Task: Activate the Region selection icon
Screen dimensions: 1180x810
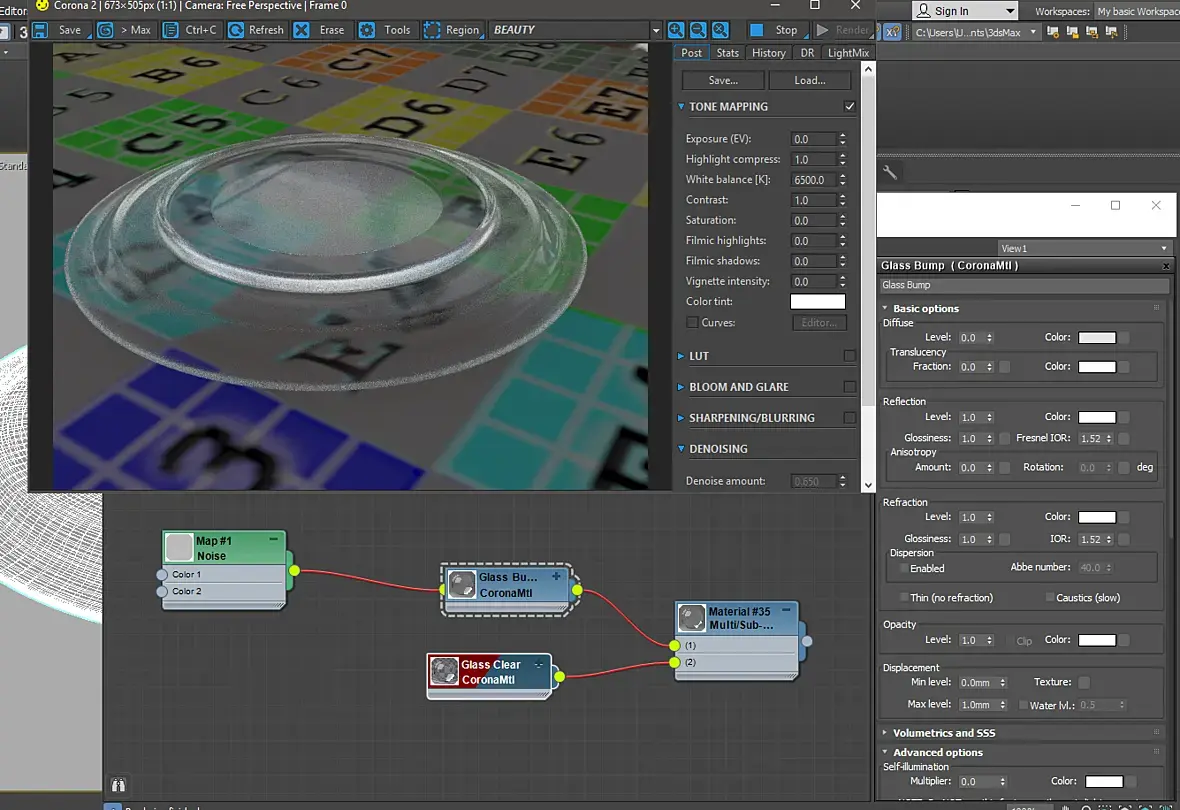Action: [x=432, y=30]
